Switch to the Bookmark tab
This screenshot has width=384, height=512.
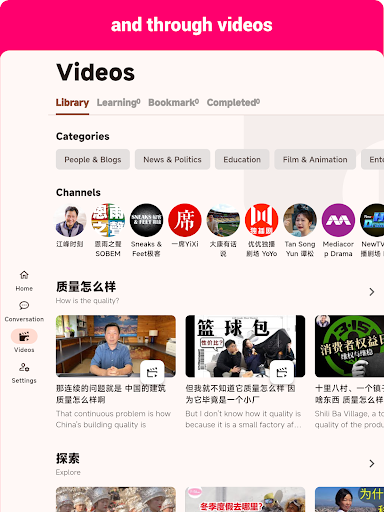[173, 103]
